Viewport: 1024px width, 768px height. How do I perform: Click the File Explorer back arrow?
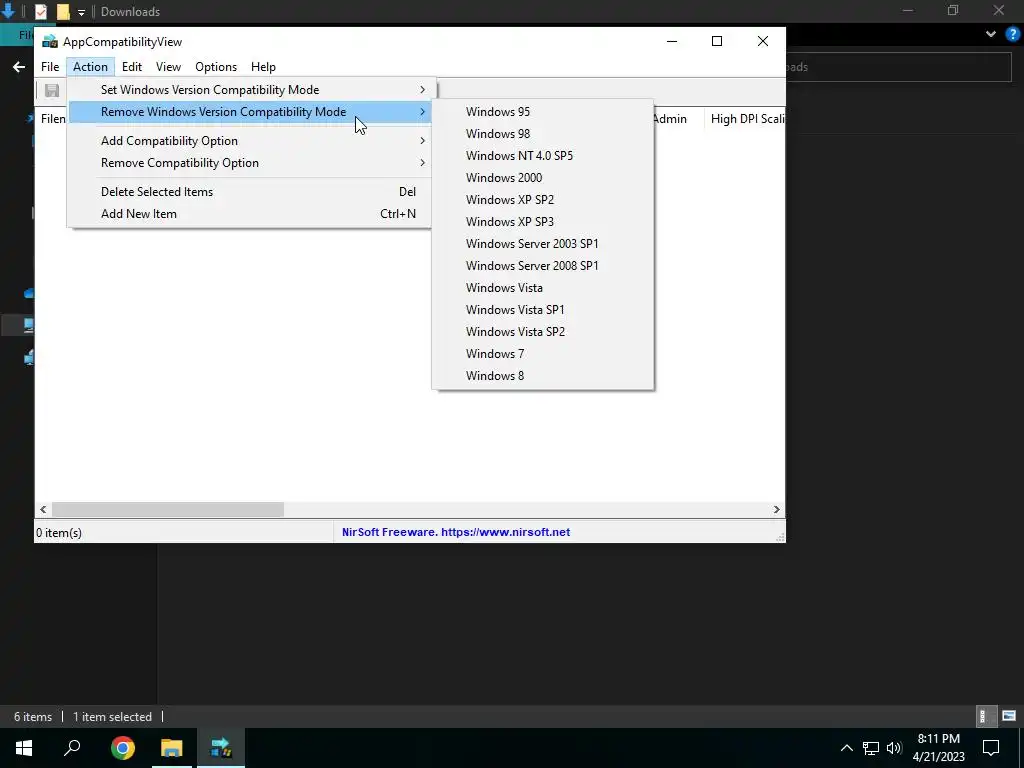[x=18, y=67]
